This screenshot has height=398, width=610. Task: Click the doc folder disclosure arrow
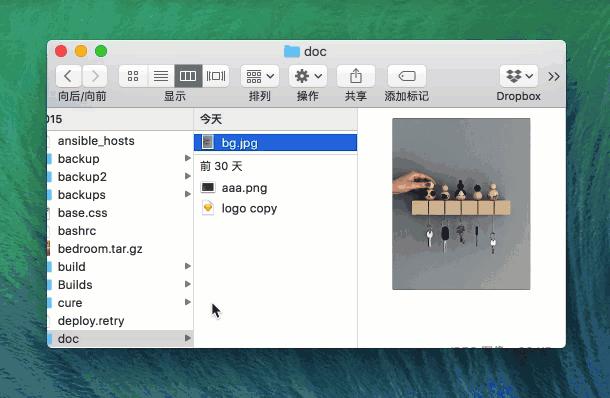188,338
